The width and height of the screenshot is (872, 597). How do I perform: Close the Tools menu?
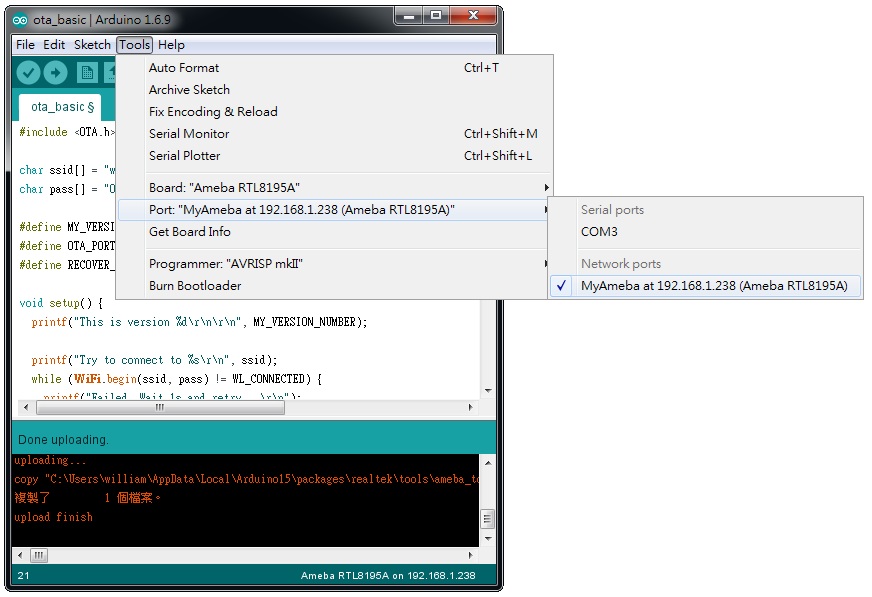coord(135,44)
